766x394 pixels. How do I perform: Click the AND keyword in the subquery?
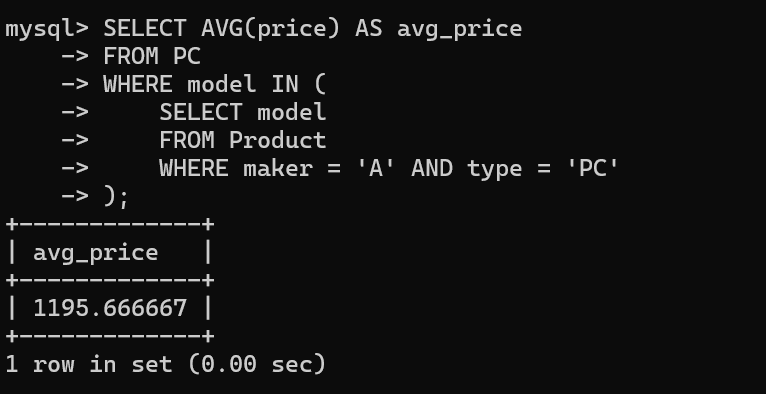(432, 168)
